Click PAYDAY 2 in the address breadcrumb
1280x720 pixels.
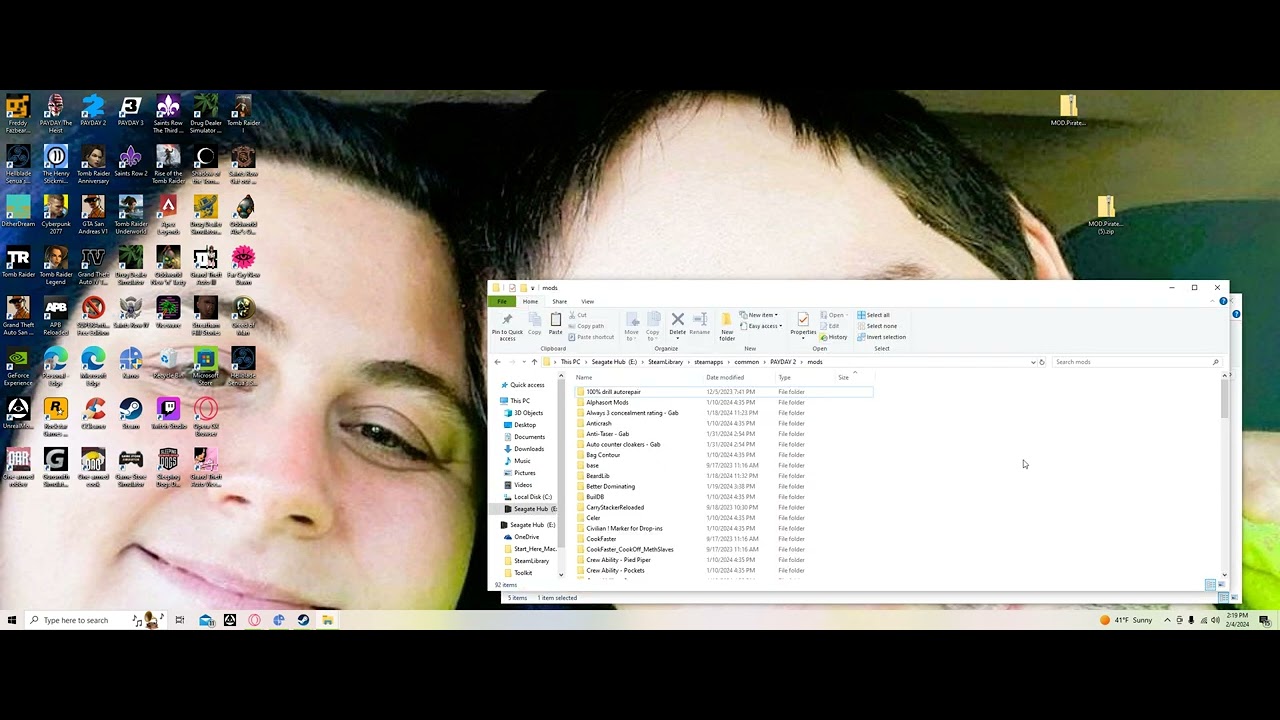[783, 362]
